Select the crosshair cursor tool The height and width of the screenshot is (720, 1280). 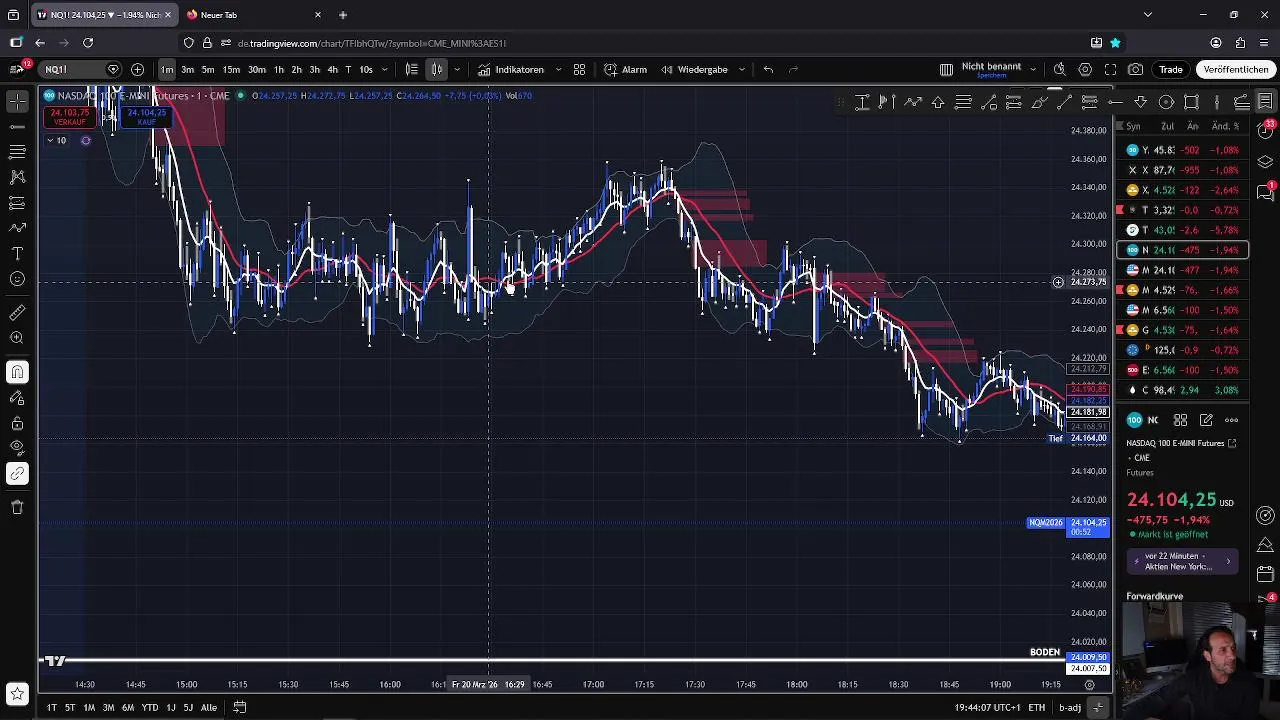click(x=17, y=101)
